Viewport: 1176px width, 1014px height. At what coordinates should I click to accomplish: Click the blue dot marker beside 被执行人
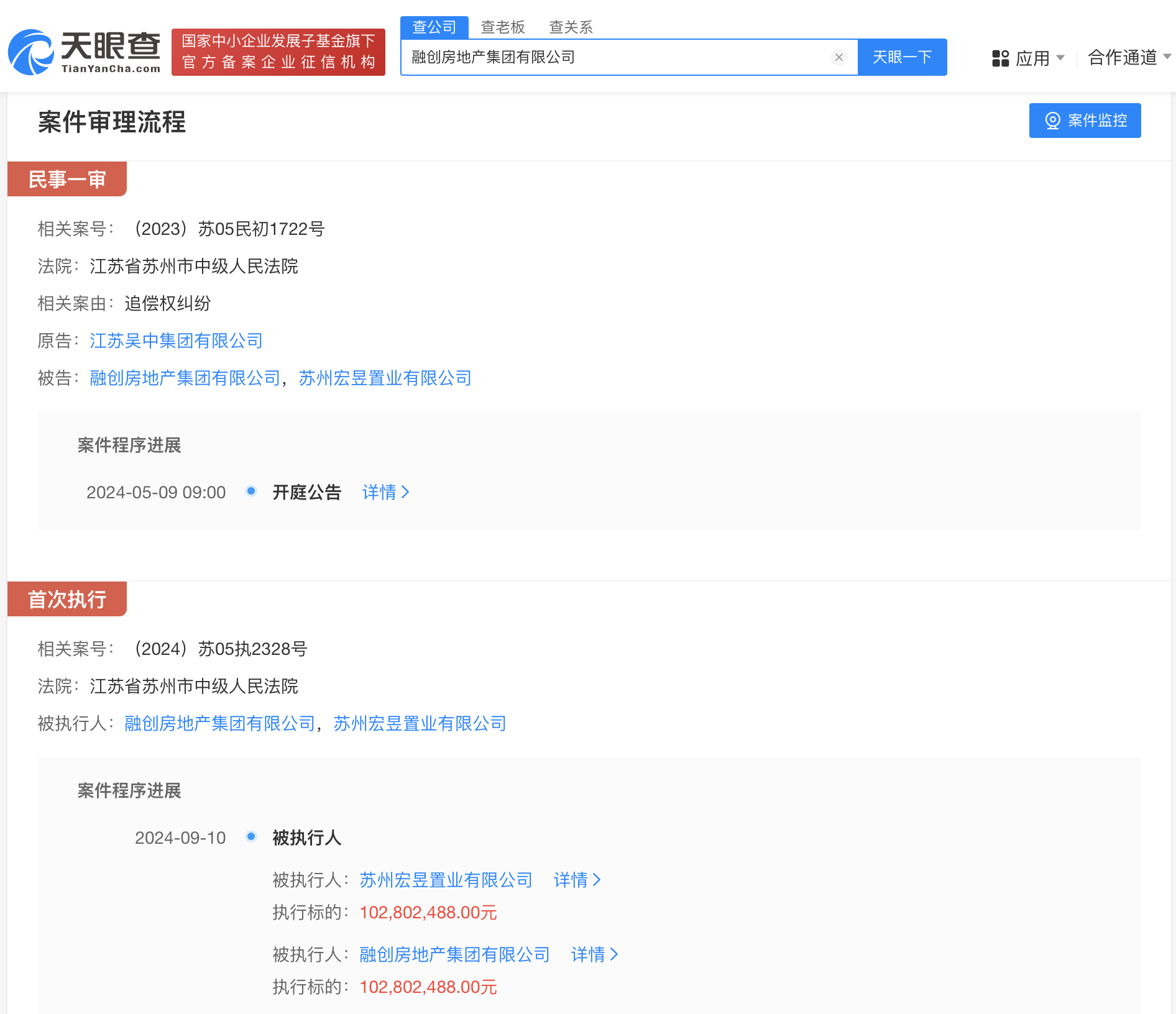click(x=251, y=837)
